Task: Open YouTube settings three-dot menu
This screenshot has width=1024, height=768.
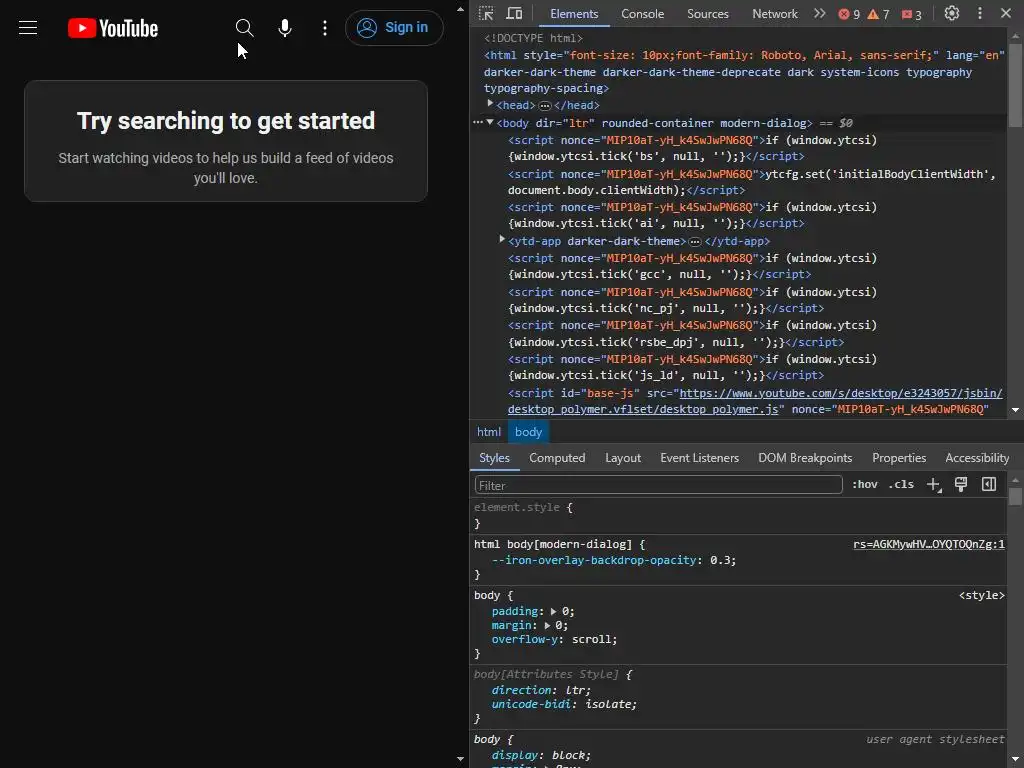Action: click(325, 28)
